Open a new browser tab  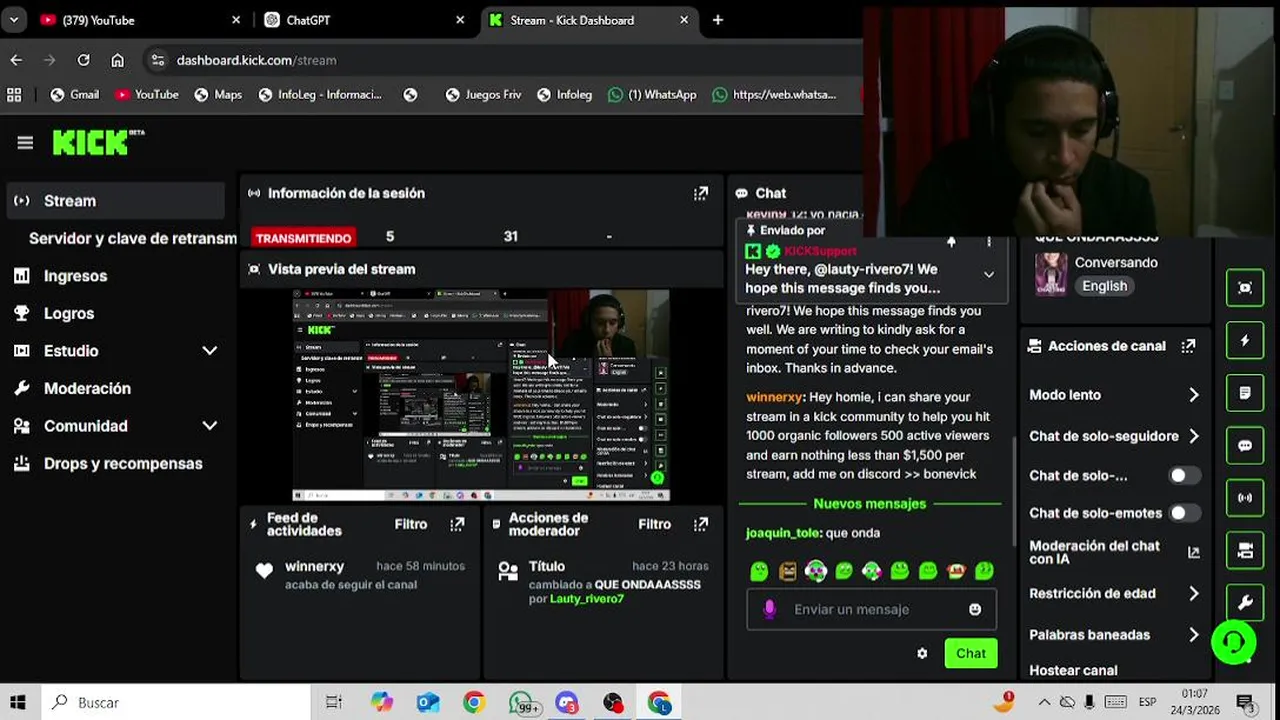(x=718, y=20)
